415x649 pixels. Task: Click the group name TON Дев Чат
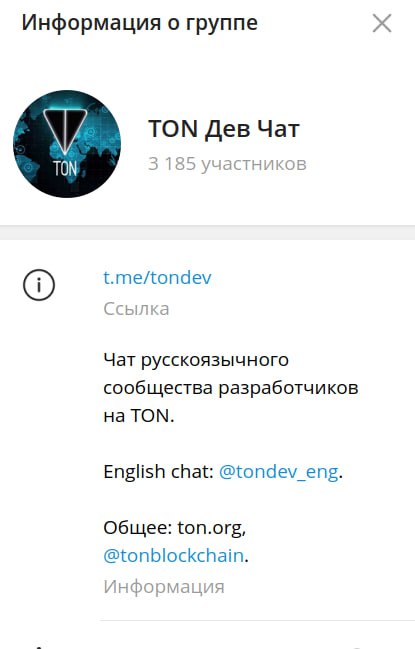[x=223, y=129]
